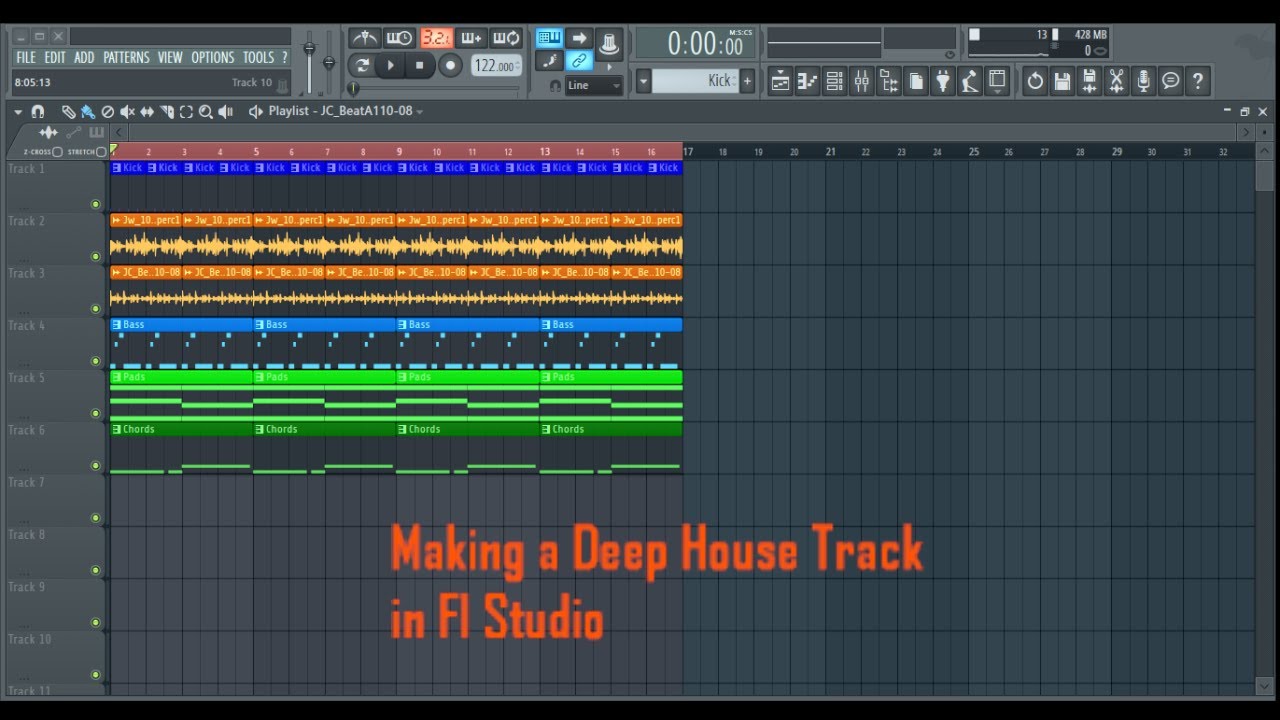
Task: Open playlist options menu arrow
Action: pos(18,112)
